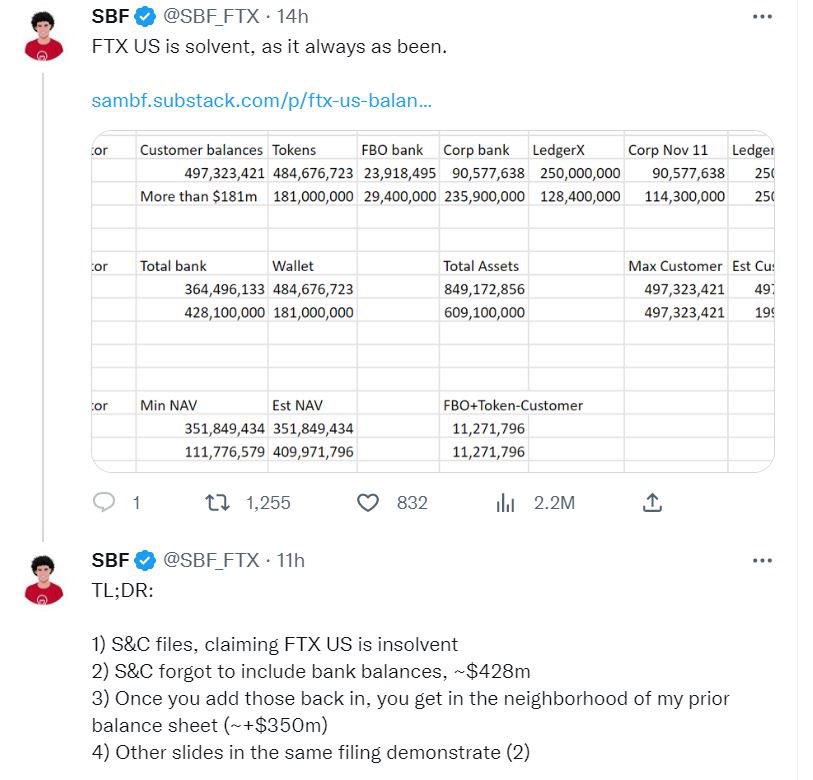This screenshot has height=780, width=813.
Task: Open the 11h timestamp permalink
Action: click(290, 560)
